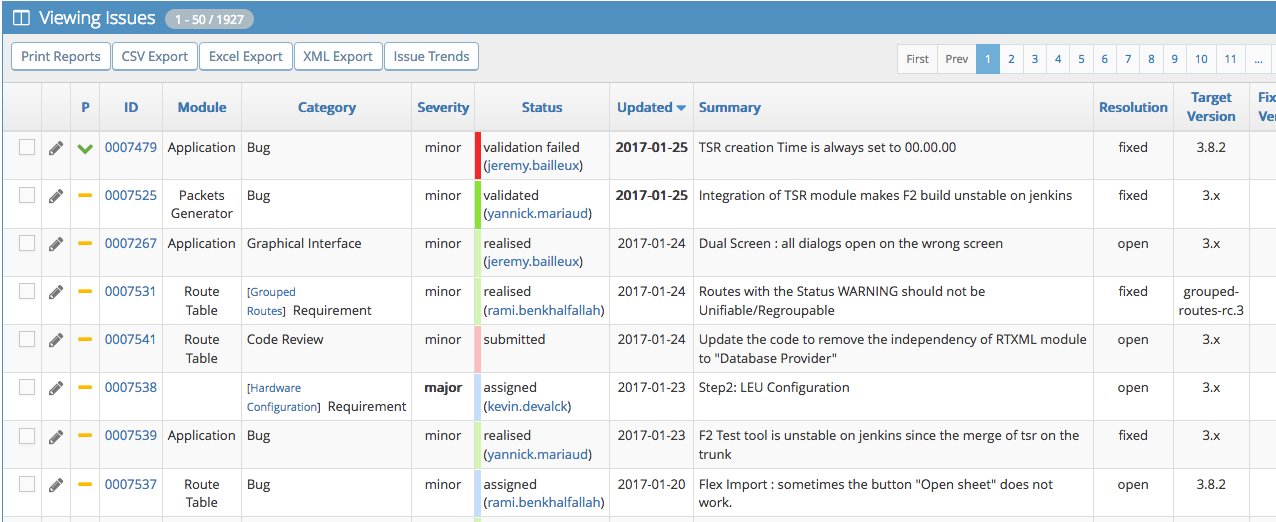Go to page 2 of the issues

click(x=1011, y=59)
